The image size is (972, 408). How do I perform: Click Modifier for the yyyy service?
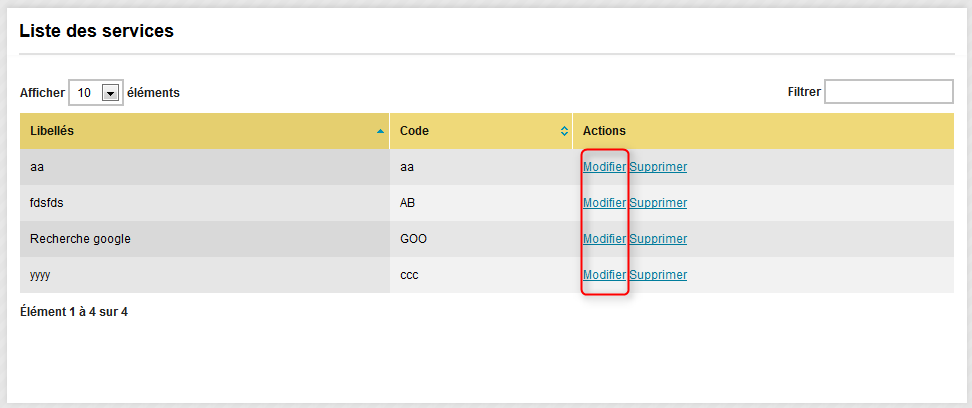coord(604,275)
